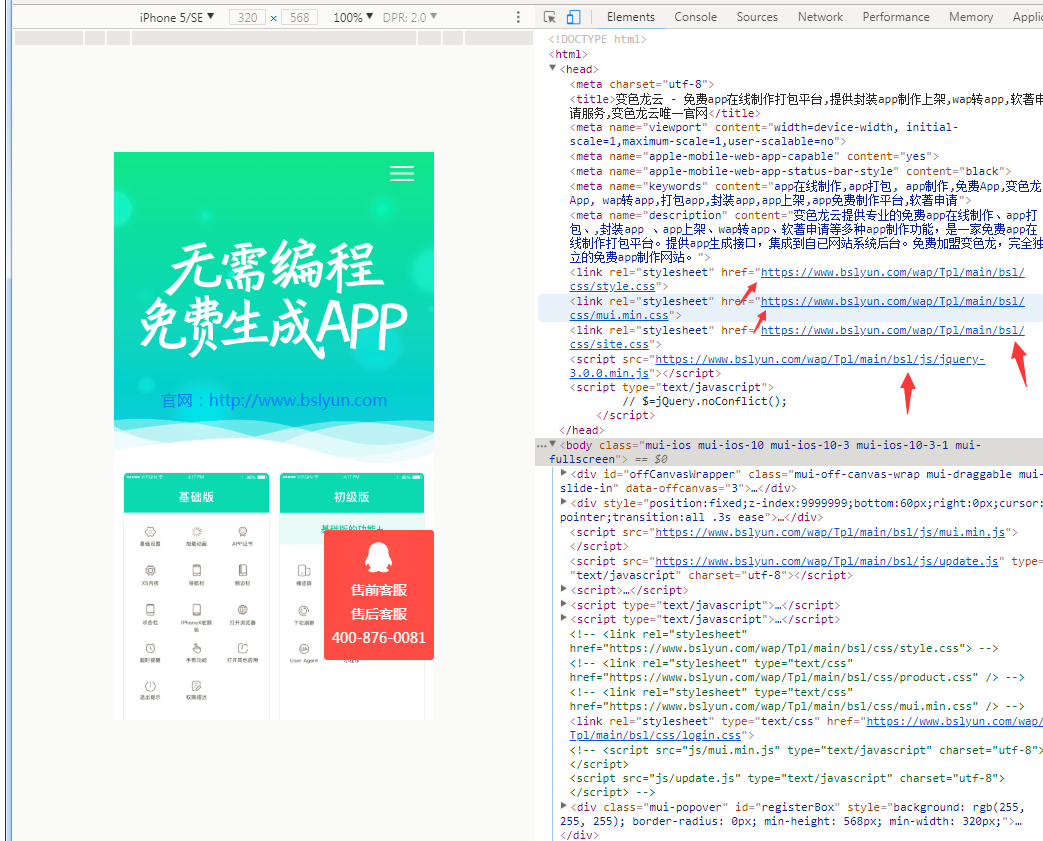1043x841 pixels.
Task: Click the 售前客服 support button
Action: [378, 590]
